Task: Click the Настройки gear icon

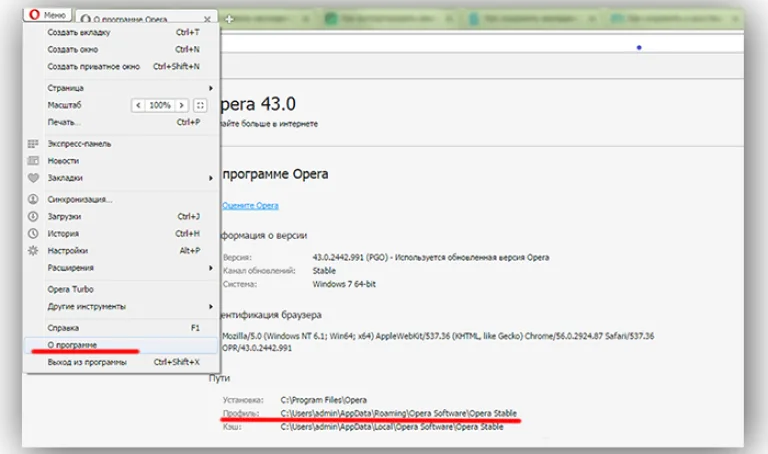Action: pos(33,251)
